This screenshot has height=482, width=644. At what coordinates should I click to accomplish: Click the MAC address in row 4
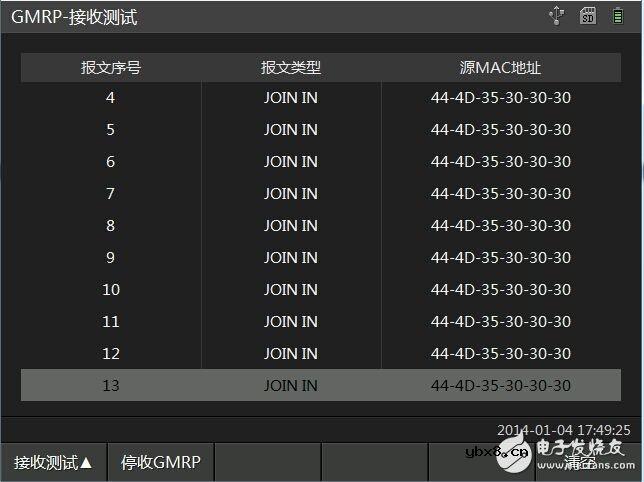[x=501, y=98]
